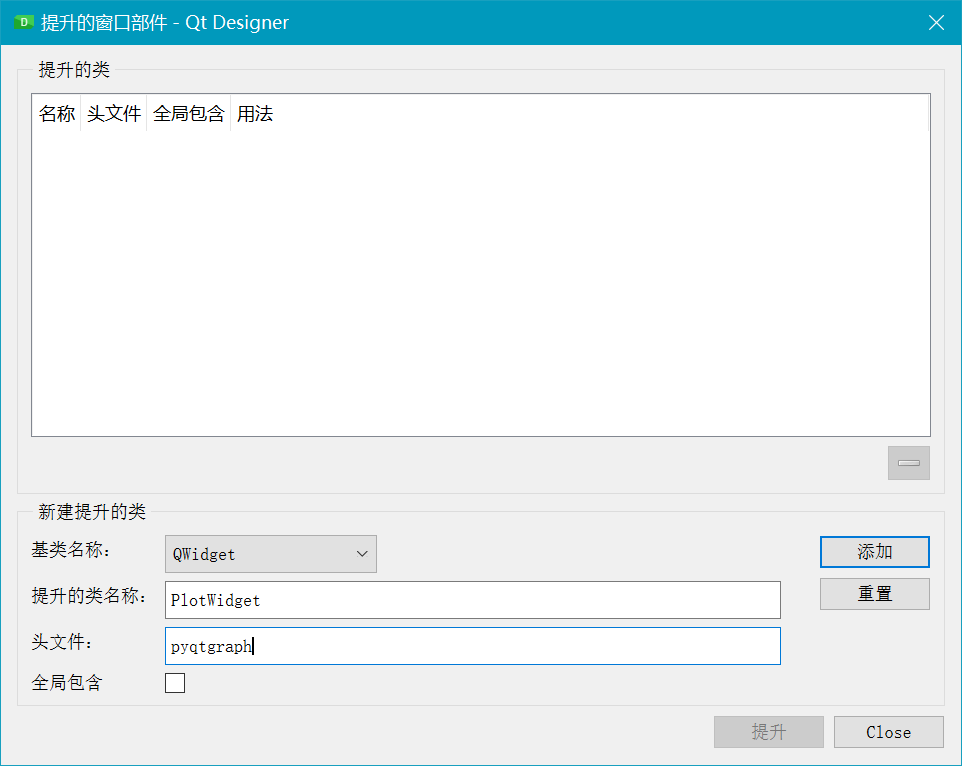Click the 头文件: label beside the input field
This screenshot has width=962, height=766.
coord(62,642)
